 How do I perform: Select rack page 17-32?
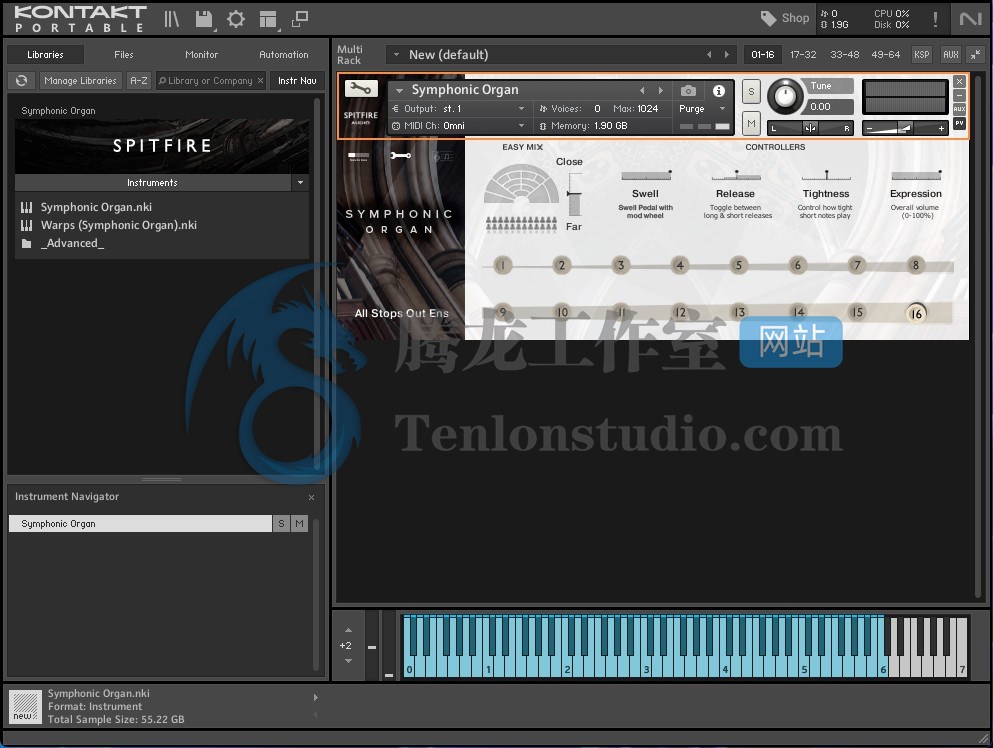803,54
